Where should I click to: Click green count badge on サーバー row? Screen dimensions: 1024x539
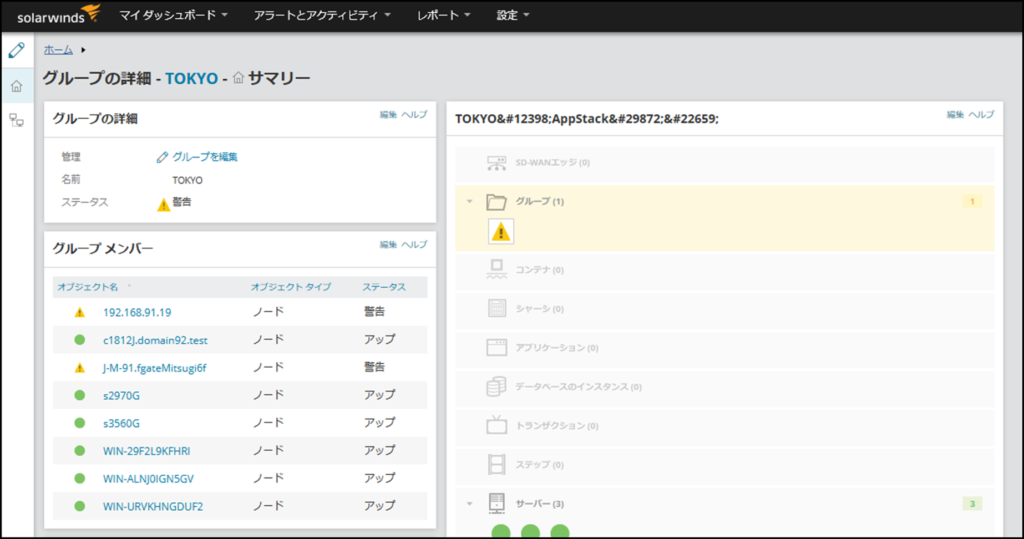972,504
